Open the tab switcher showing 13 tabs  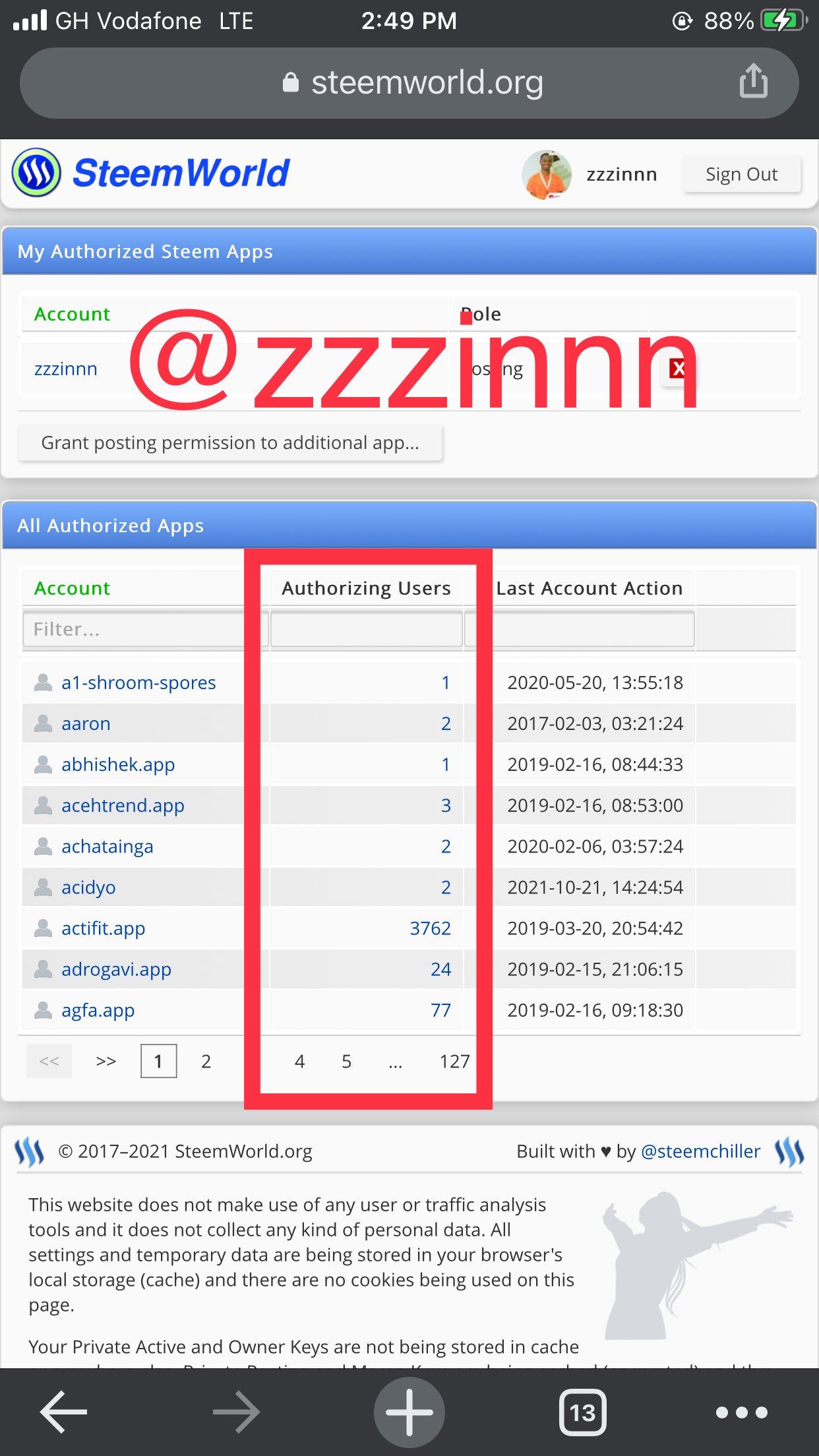582,1412
